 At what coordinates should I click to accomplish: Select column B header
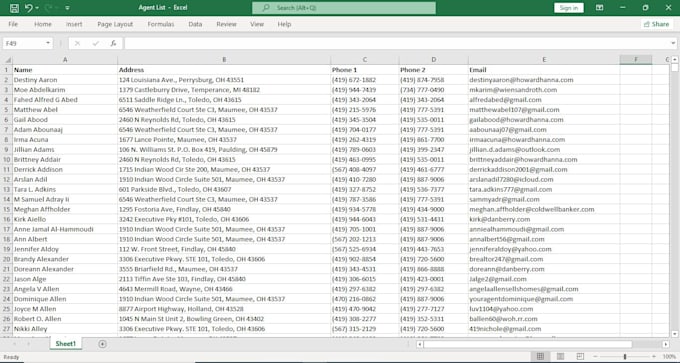pyautogui.click(x=224, y=60)
